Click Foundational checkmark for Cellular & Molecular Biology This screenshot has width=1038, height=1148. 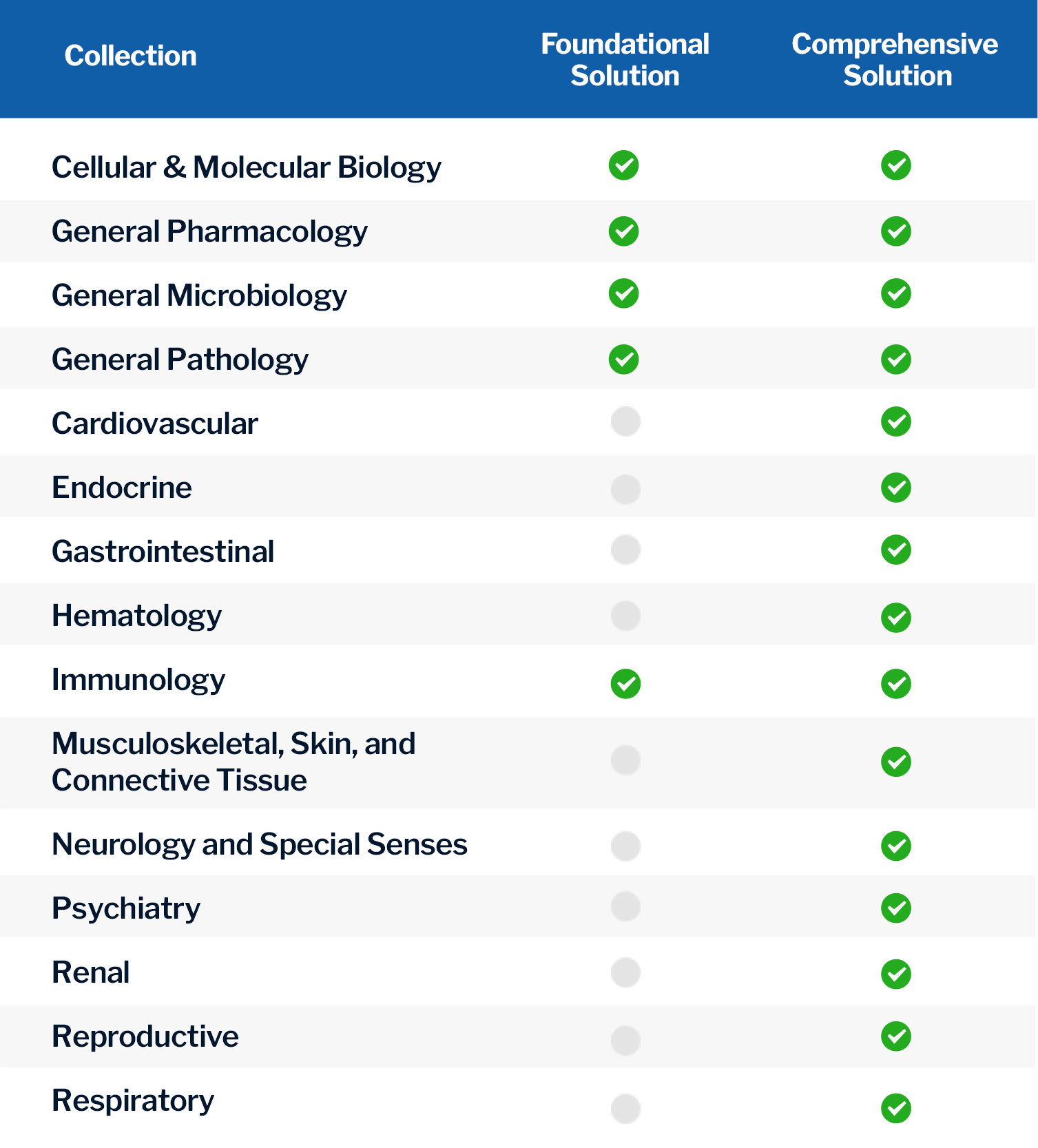tap(623, 165)
